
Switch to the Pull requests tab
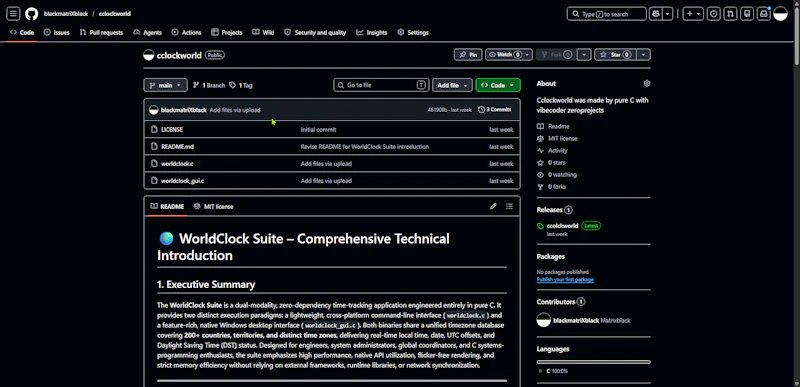101,32
